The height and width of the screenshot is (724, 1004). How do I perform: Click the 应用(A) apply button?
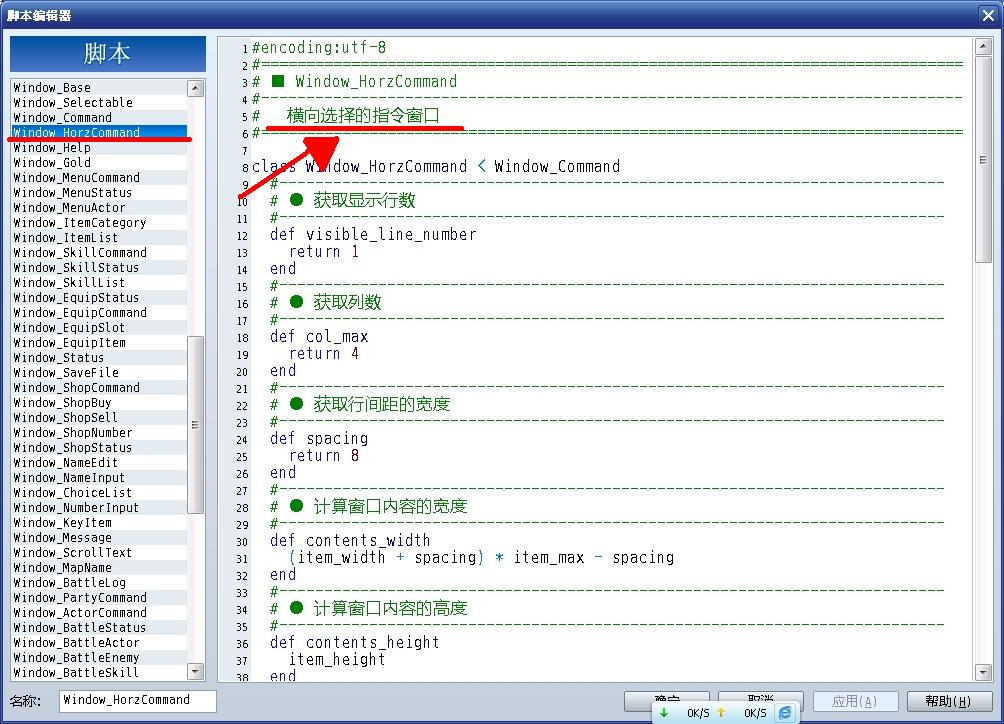855,702
